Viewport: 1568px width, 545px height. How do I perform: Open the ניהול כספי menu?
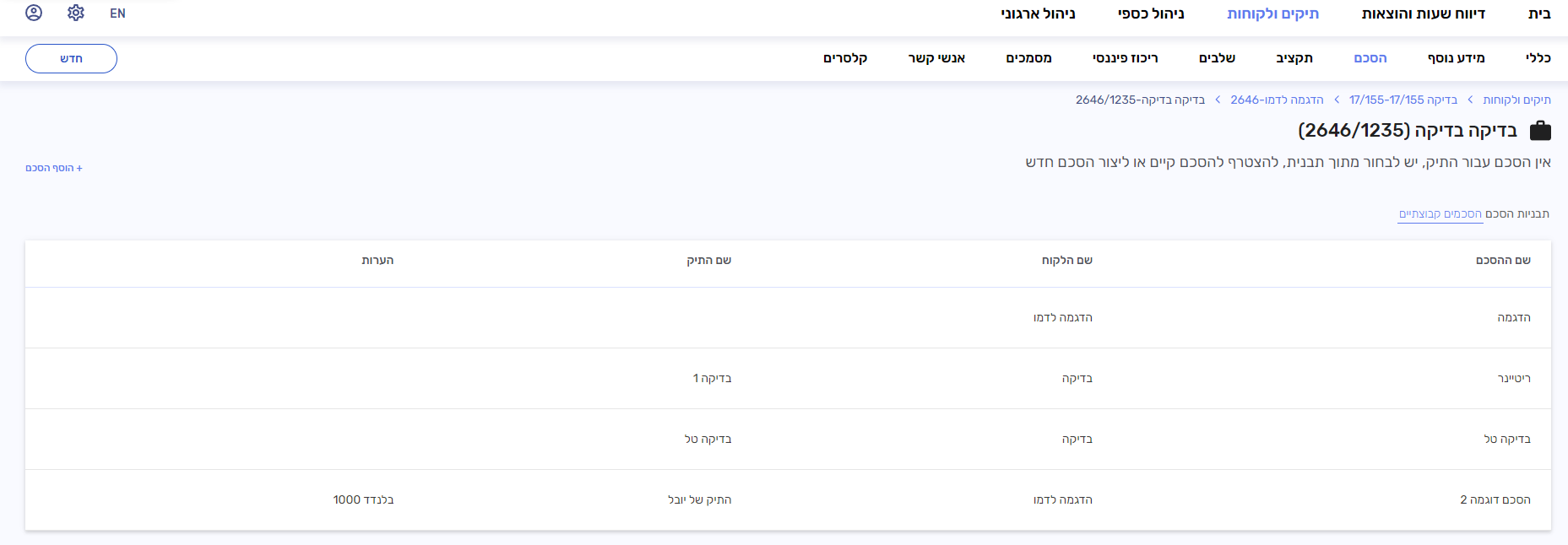1151,13
